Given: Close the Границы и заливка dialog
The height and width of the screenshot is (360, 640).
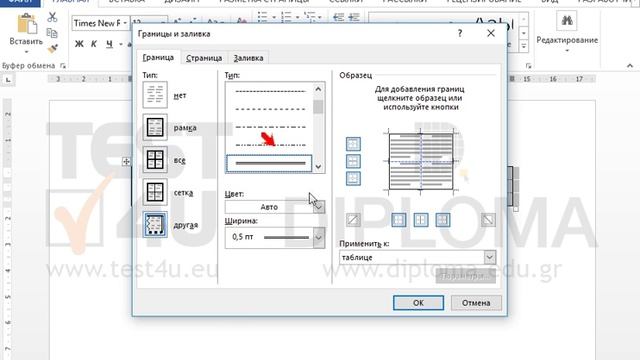Looking at the screenshot, I should pos(491,33).
